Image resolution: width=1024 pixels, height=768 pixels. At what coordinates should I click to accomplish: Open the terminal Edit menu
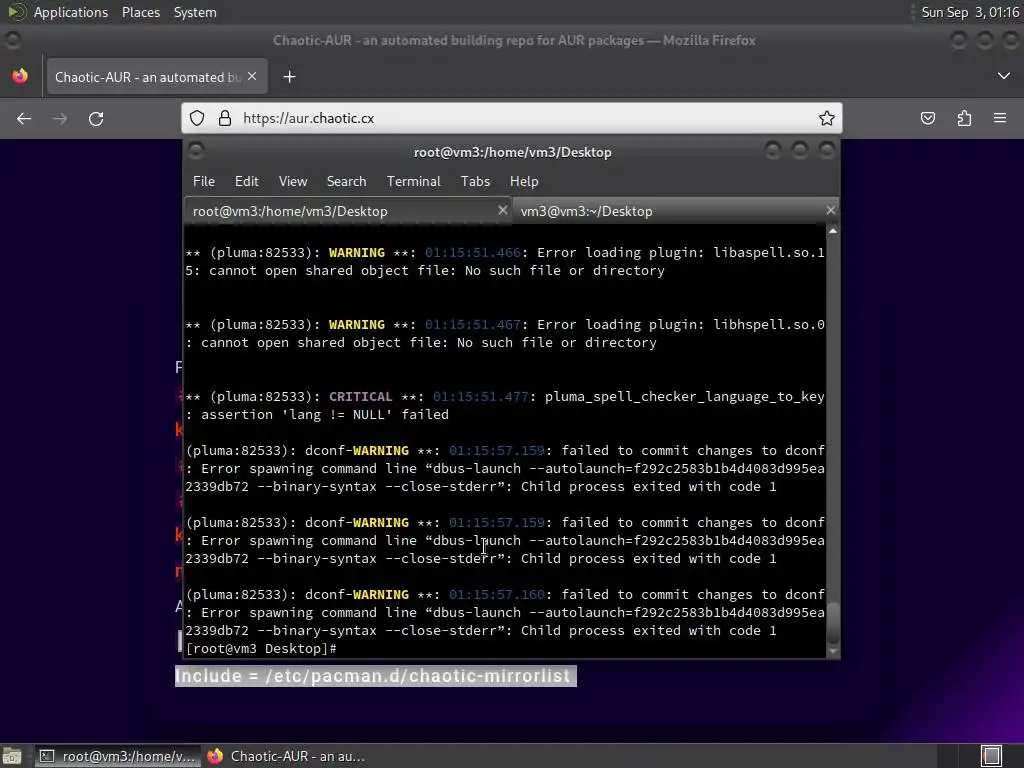[x=246, y=181]
